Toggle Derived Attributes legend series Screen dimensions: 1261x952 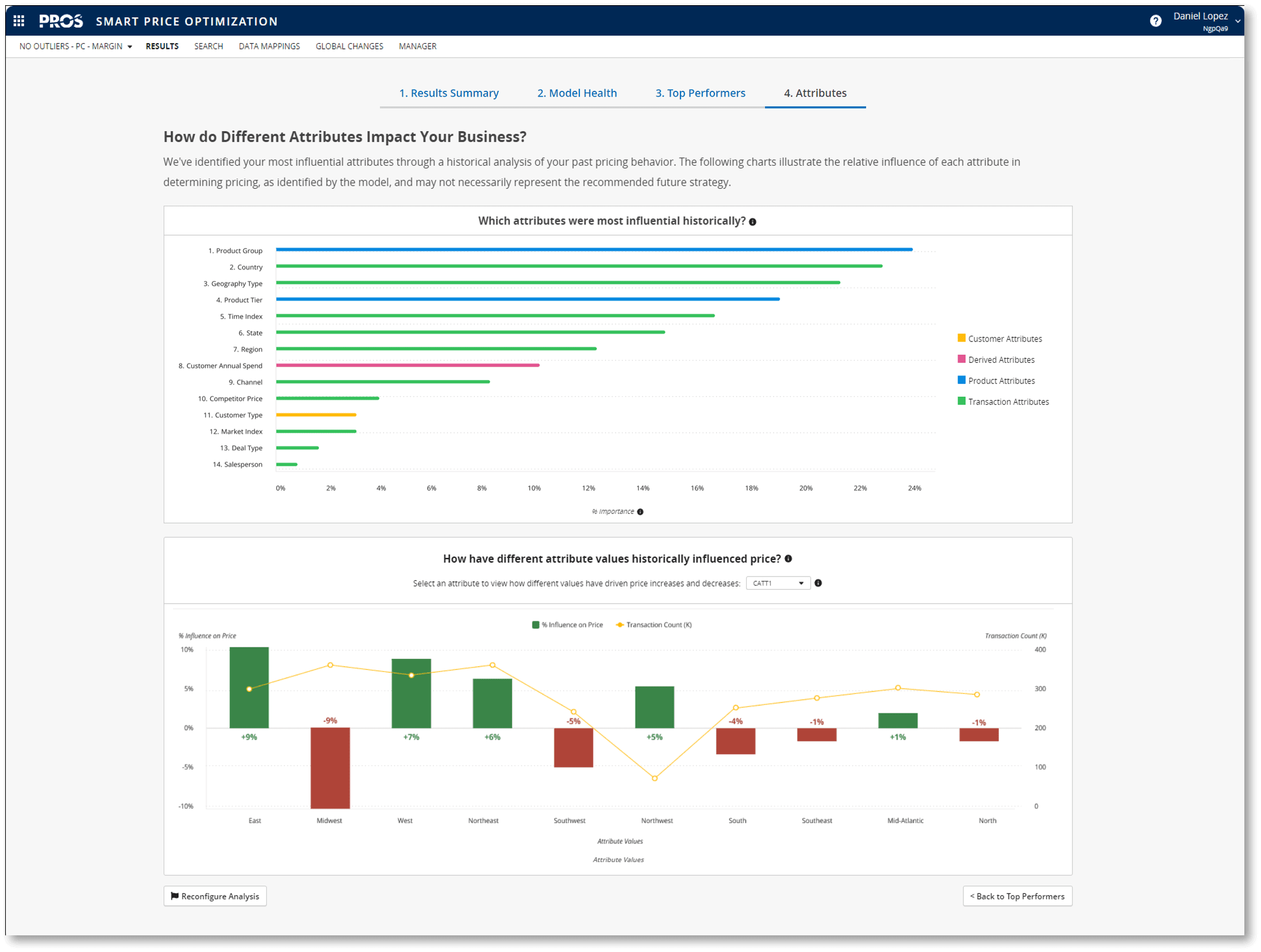coord(1001,360)
